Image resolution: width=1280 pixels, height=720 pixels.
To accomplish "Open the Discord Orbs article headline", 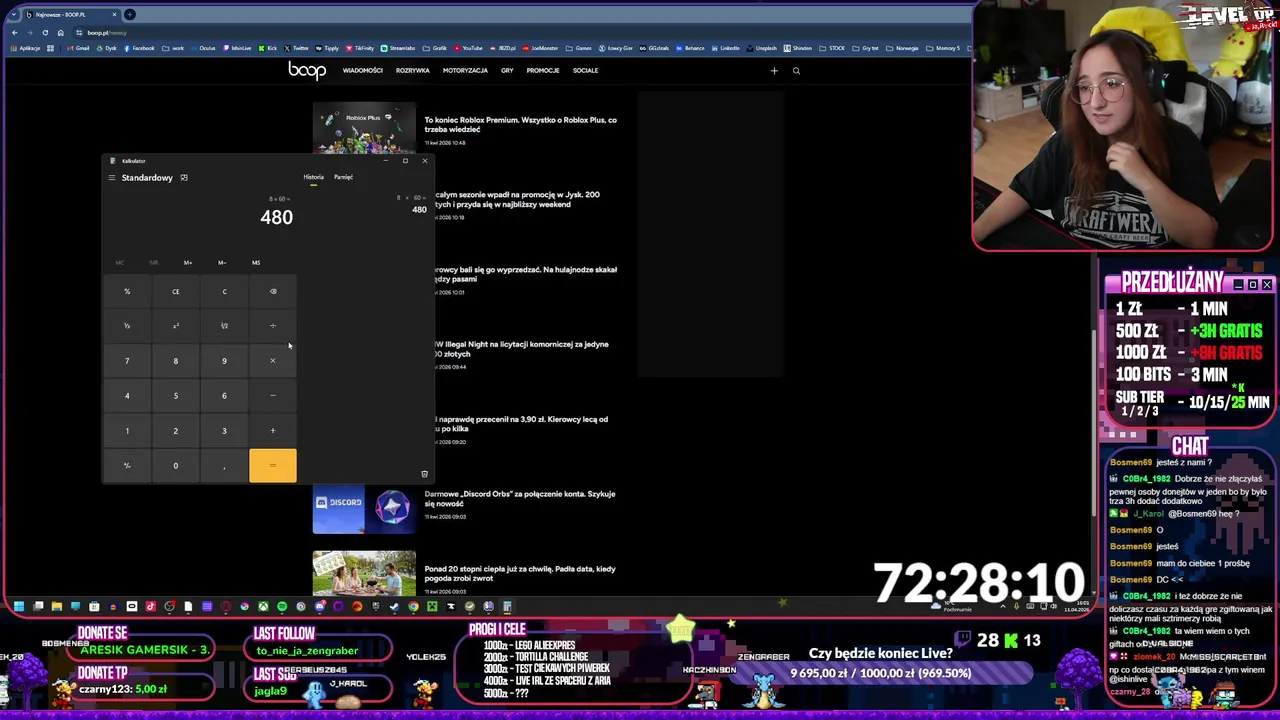I will click(x=520, y=498).
